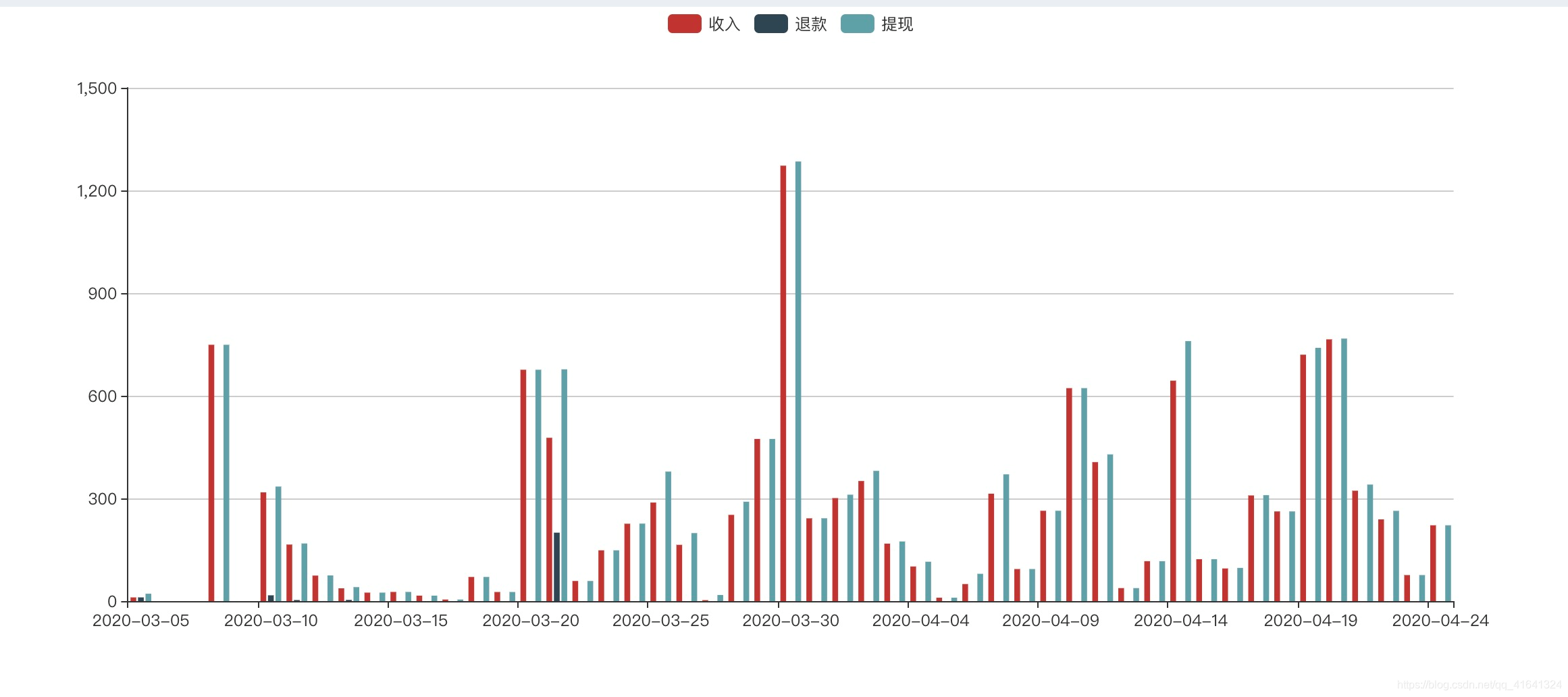Click the red bar exactly at 2020-04-14
This screenshot has height=697, width=1568.
1173,491
